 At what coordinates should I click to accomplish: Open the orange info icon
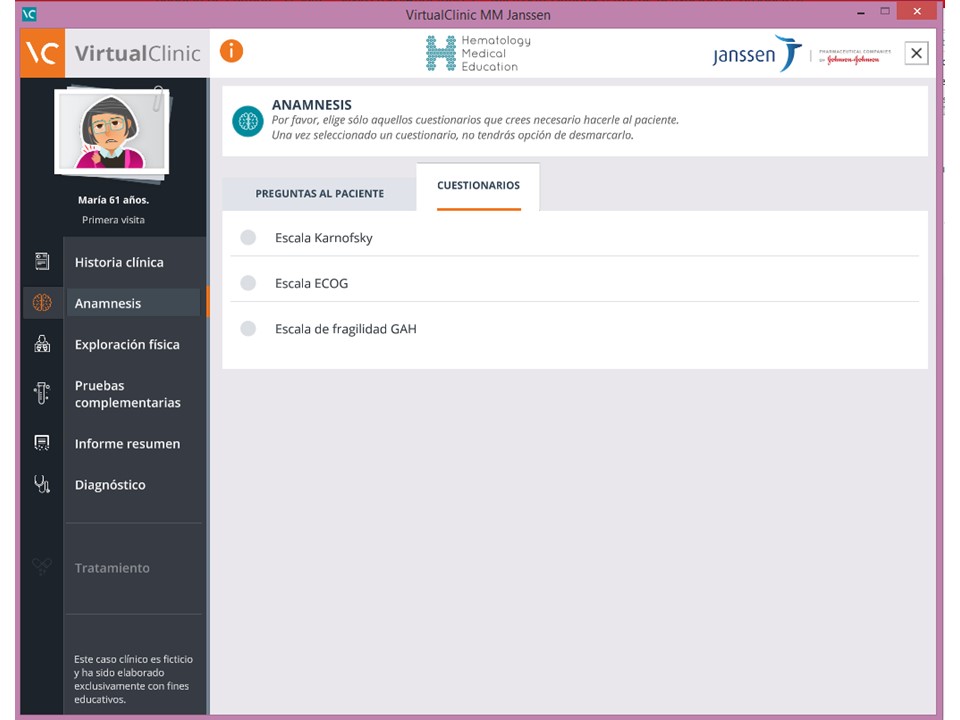click(231, 51)
